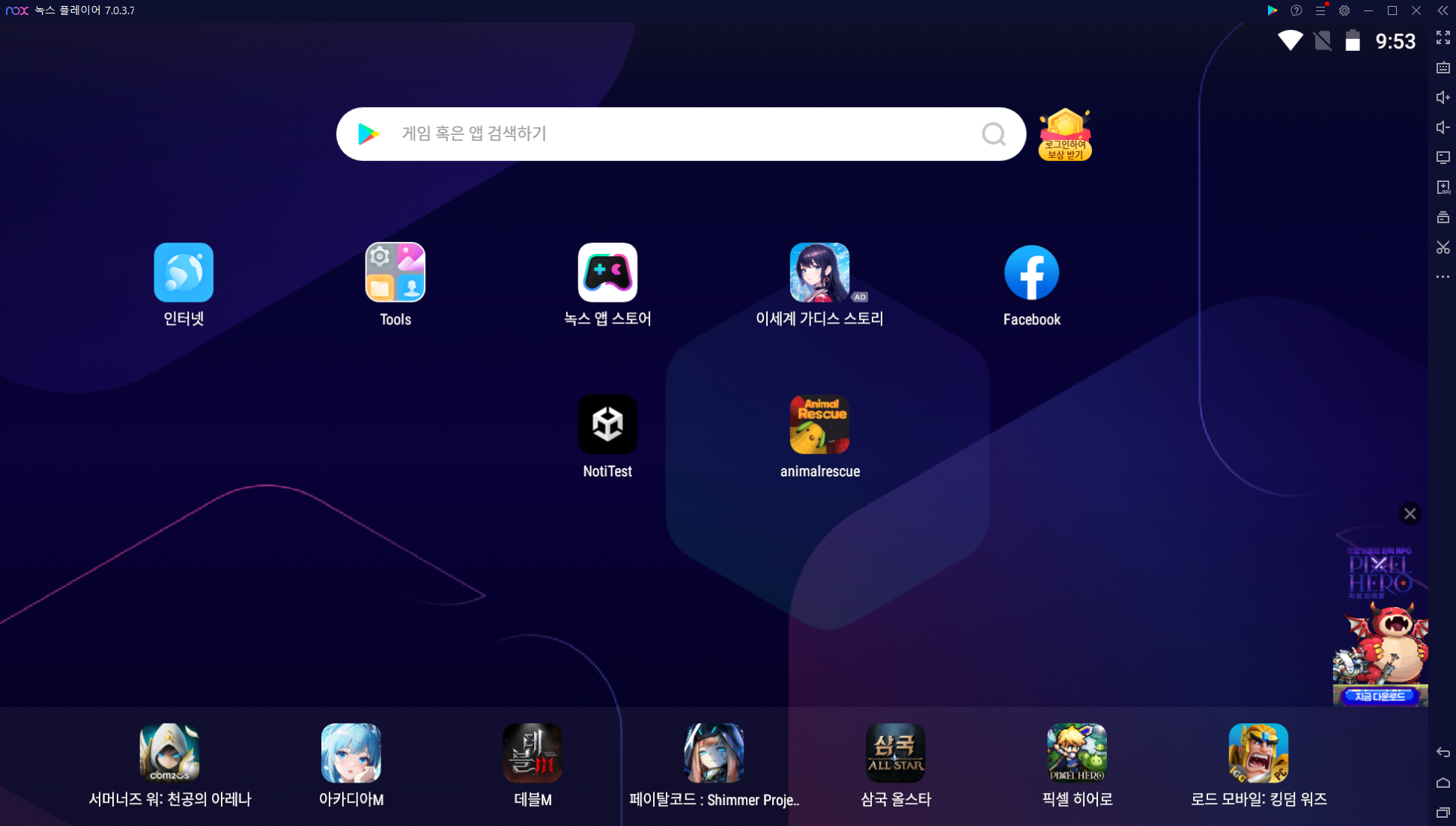Collapse sidebar with double chevron arrow

click(1443, 10)
